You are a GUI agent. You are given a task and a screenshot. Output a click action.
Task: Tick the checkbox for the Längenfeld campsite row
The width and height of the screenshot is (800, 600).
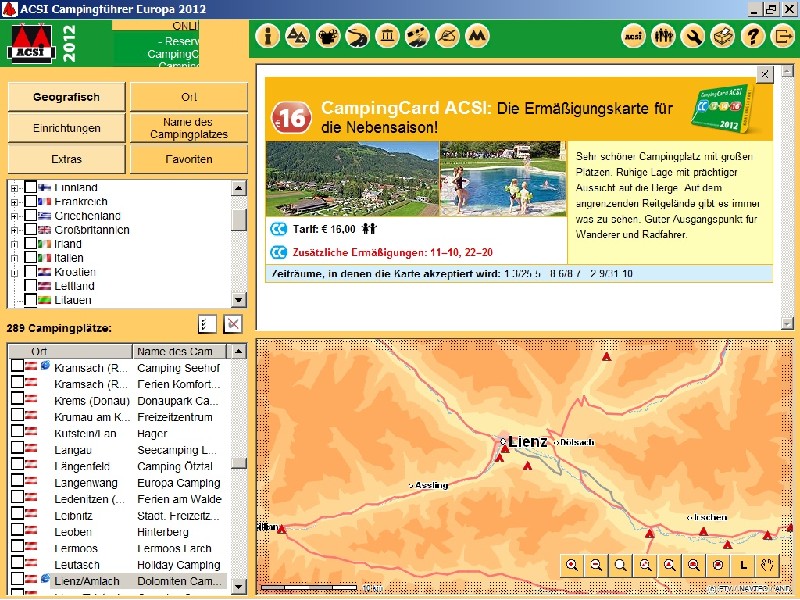[17, 467]
